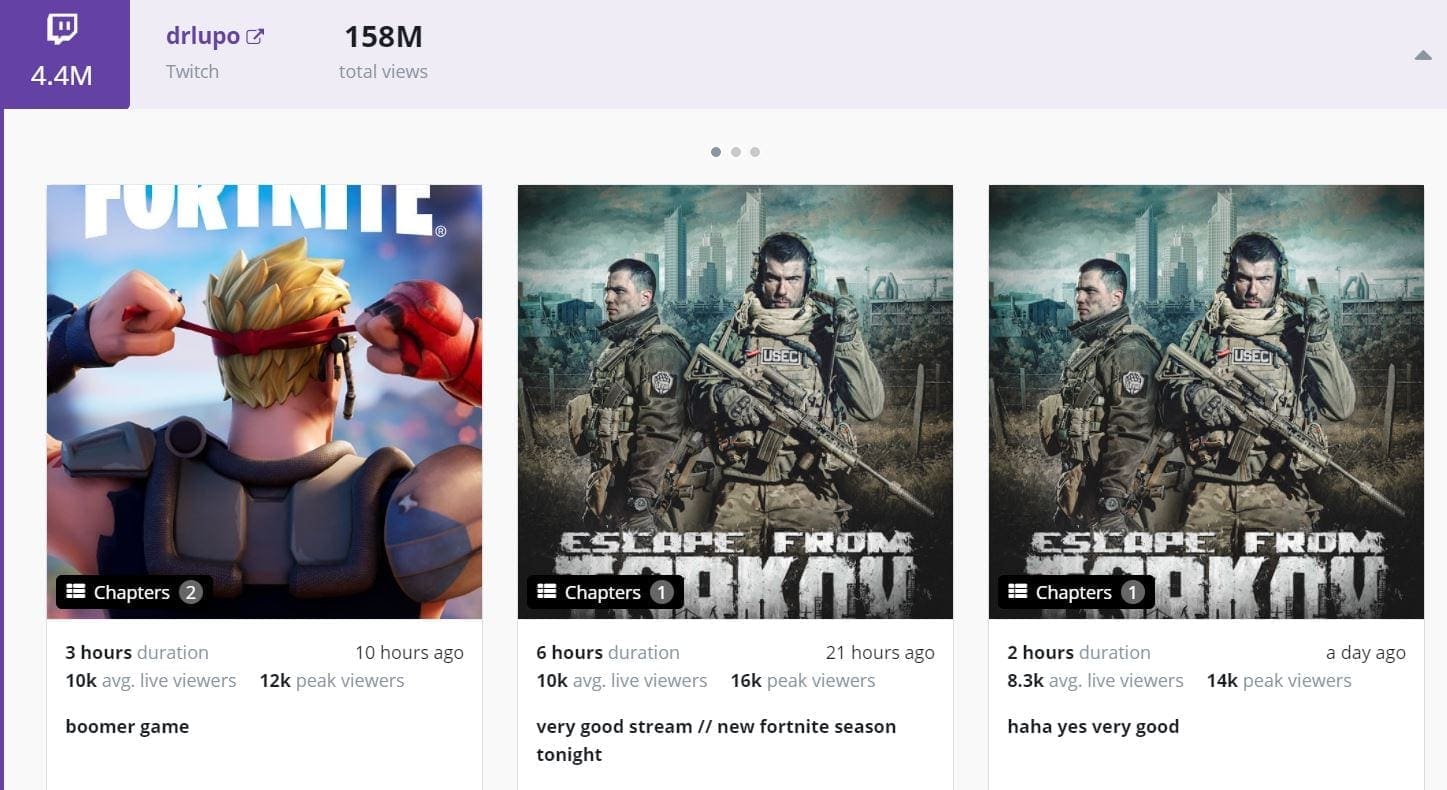Collapse the drlupo channel panel
The image size is (1447, 790).
(1422, 56)
